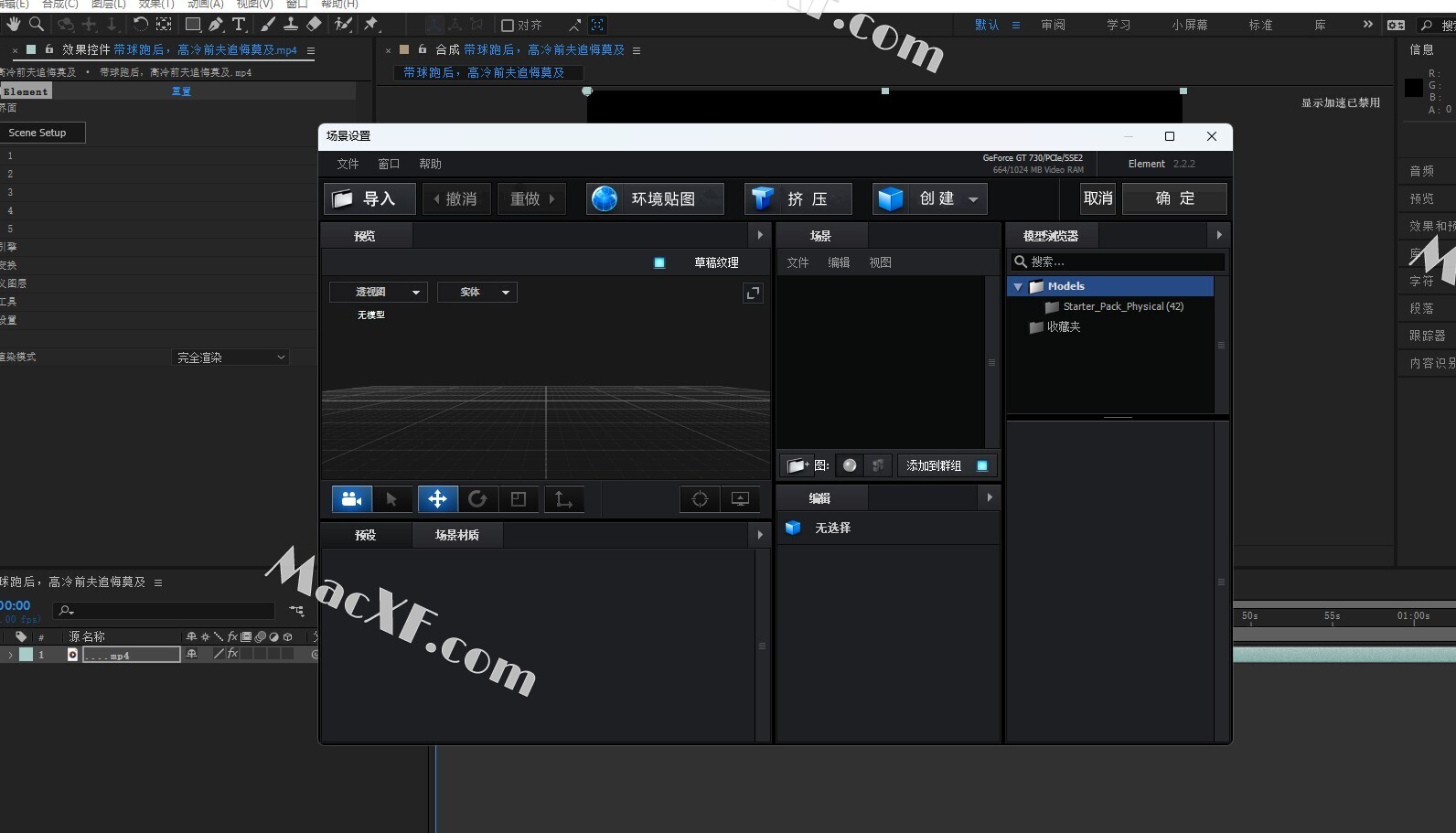The width and height of the screenshot is (1456, 833).
Task: Click the layer 1 color label swatch
Action: point(27,655)
